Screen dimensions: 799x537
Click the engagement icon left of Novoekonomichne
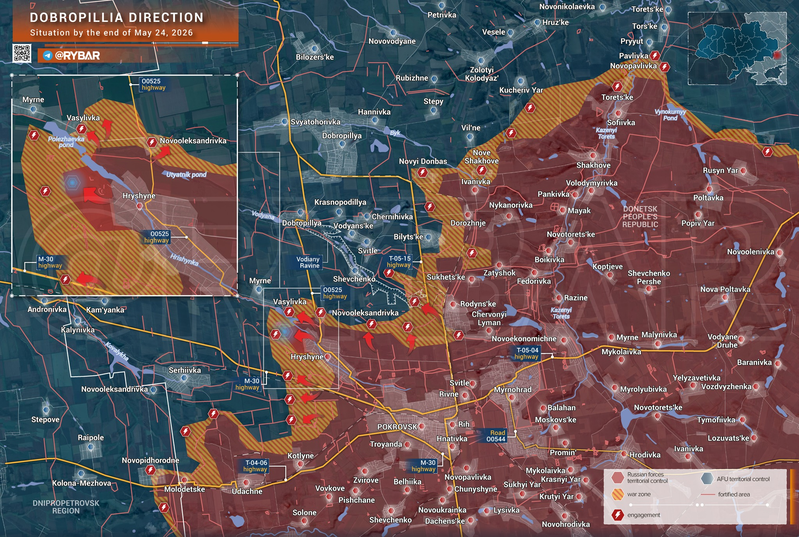(x=458, y=335)
